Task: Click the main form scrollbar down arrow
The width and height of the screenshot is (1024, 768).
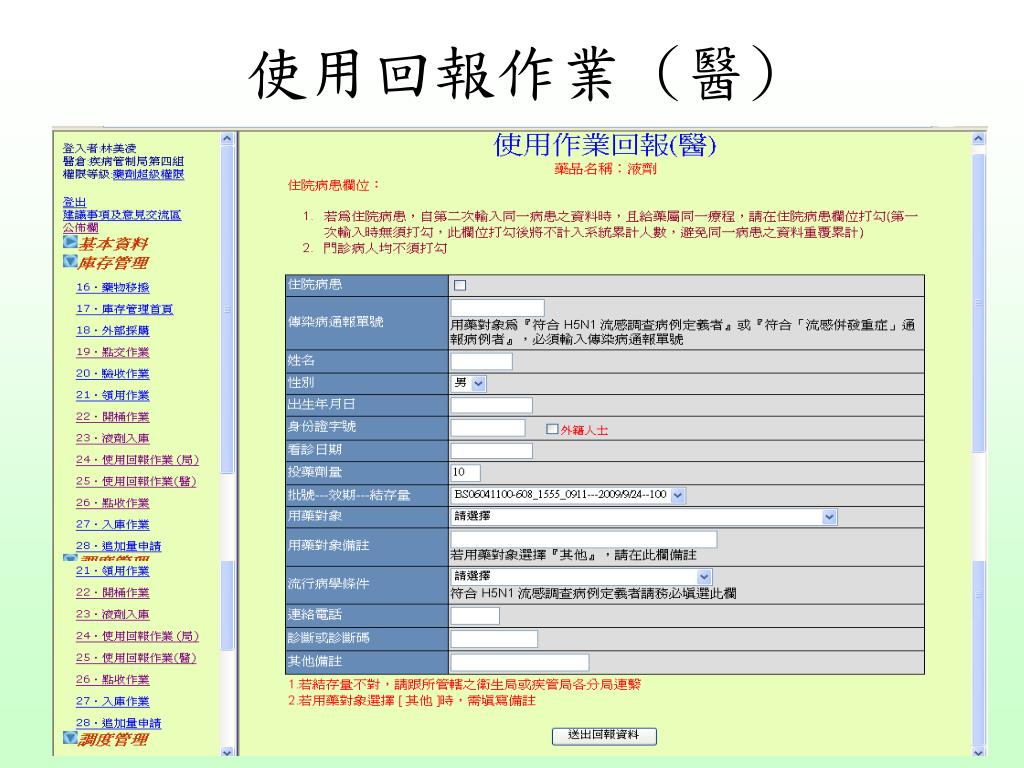Action: [x=978, y=752]
